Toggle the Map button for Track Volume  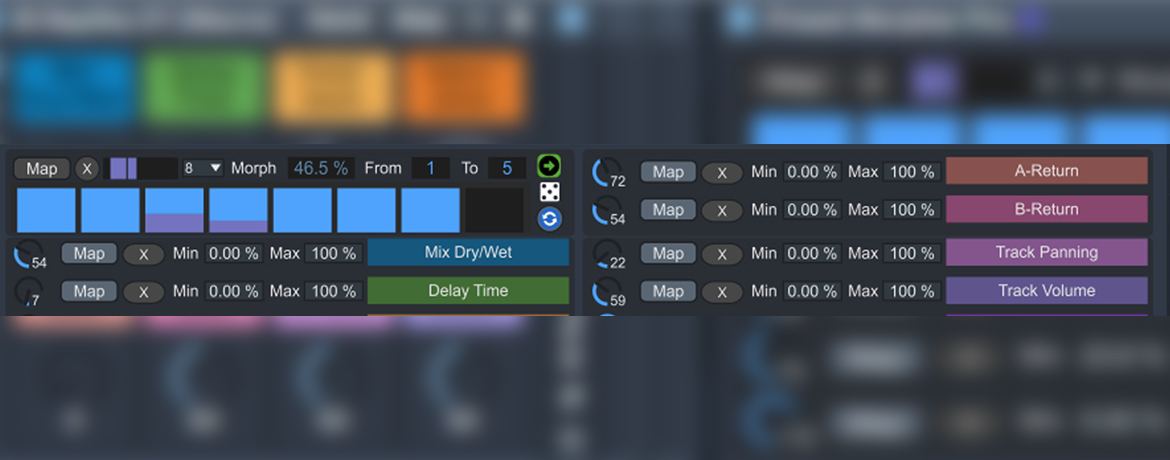click(668, 291)
